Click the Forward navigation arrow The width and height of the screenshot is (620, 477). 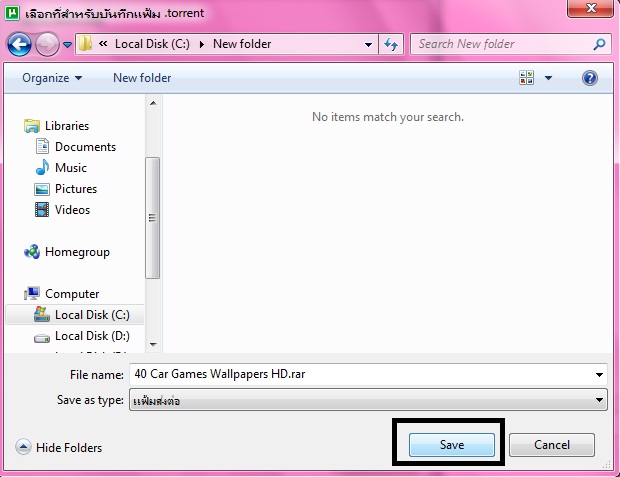pos(47,44)
